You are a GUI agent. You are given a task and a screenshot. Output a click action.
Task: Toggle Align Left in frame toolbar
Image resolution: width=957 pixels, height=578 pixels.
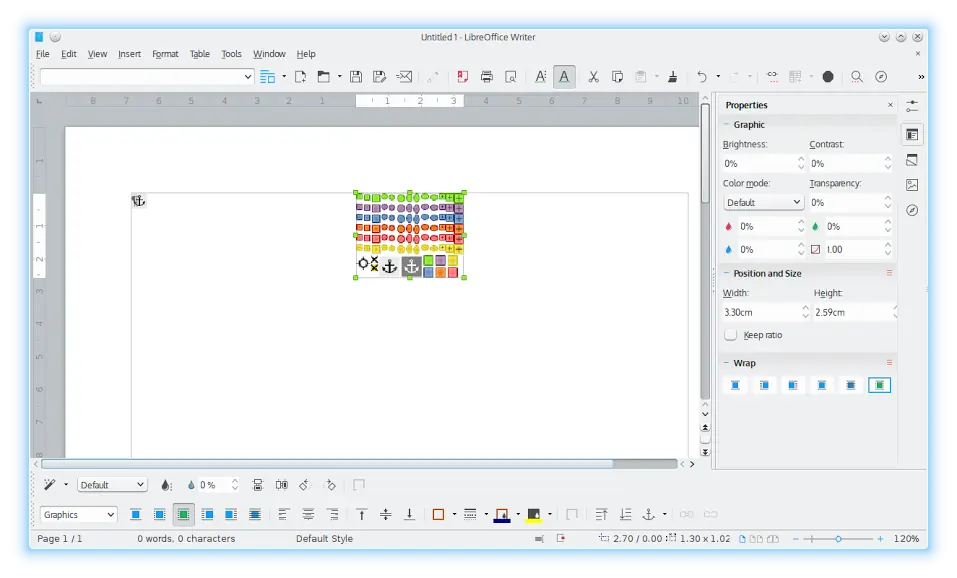click(283, 515)
